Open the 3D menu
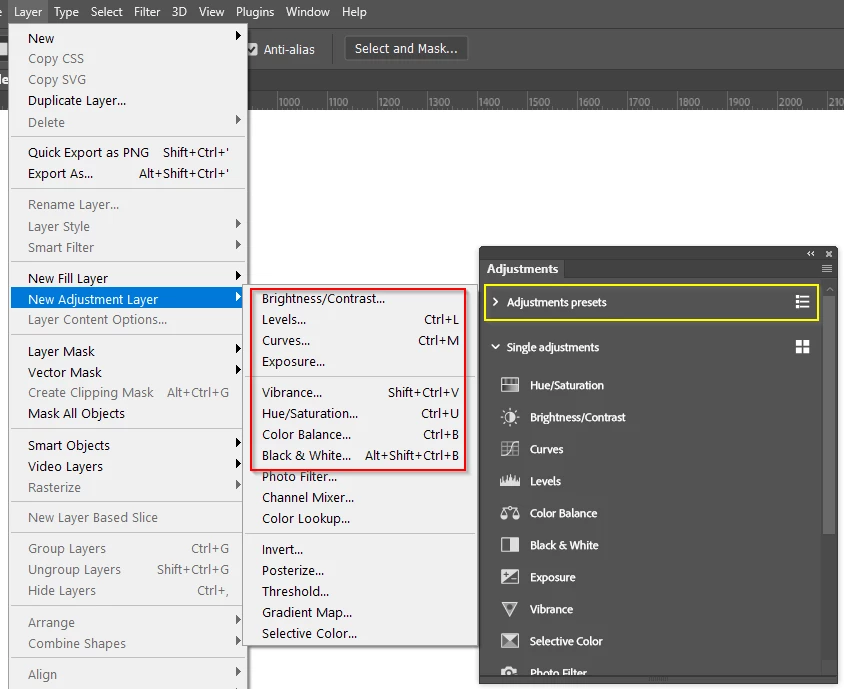This screenshot has width=844, height=689. click(179, 12)
